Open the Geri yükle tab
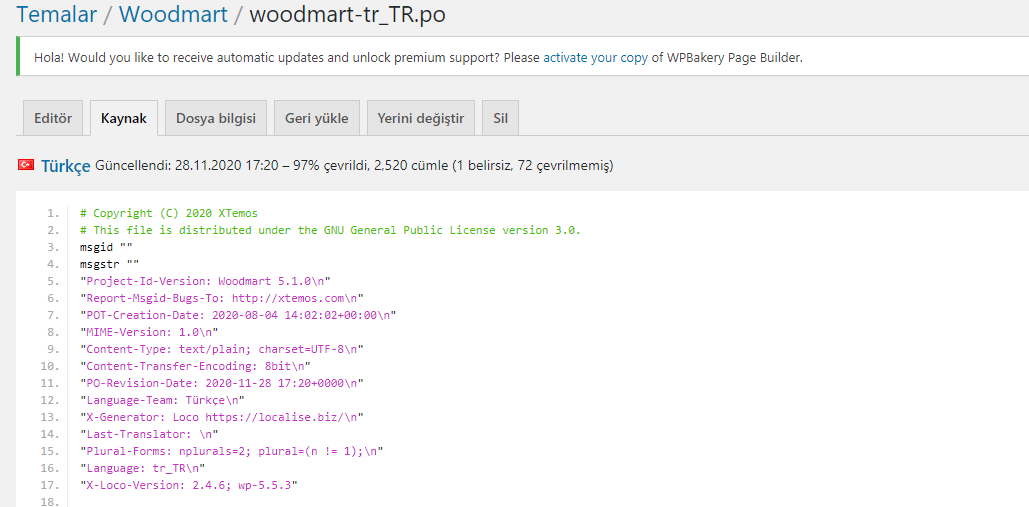 tap(316, 119)
